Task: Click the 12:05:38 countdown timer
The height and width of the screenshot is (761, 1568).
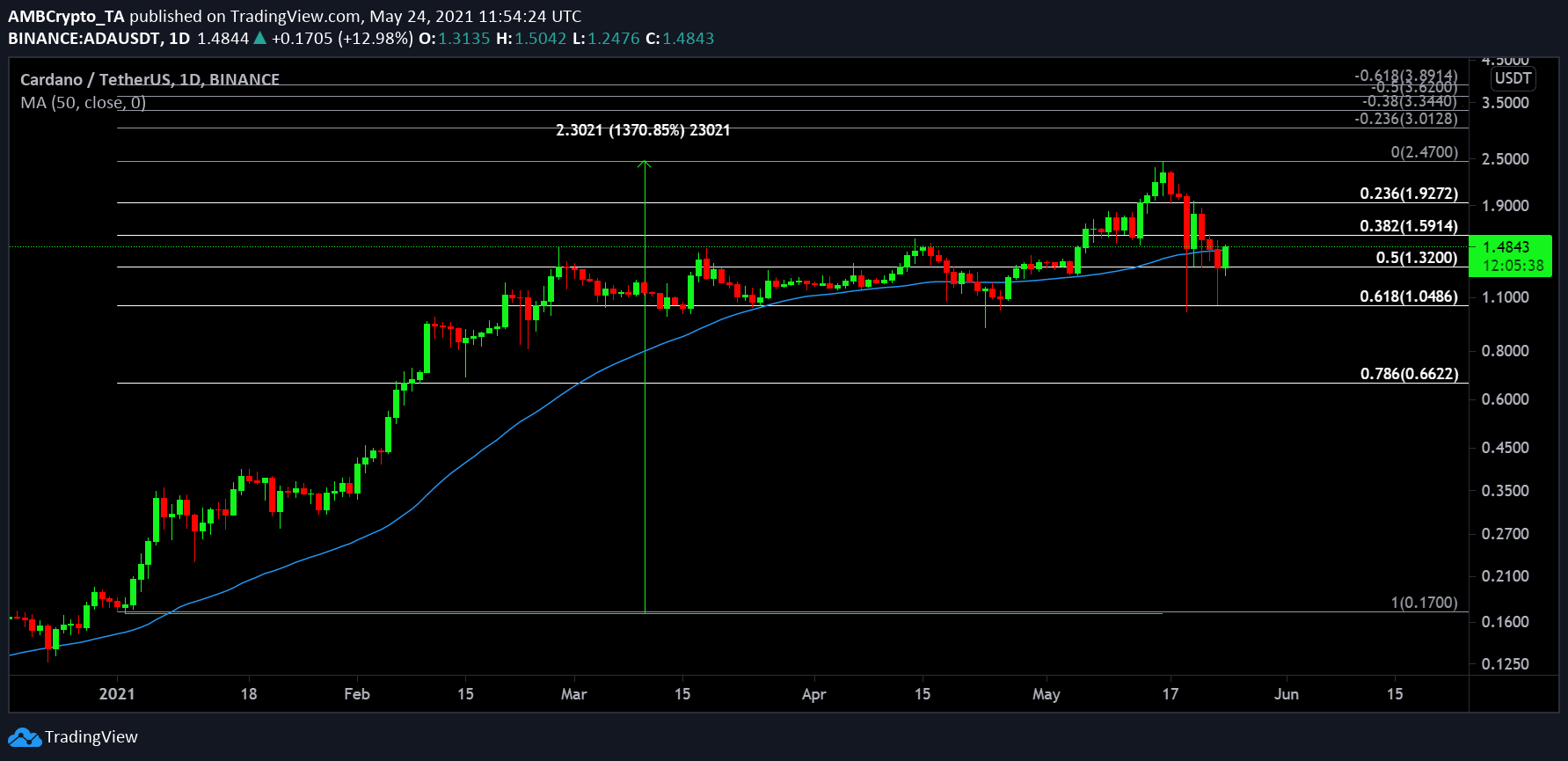Action: (x=1513, y=266)
